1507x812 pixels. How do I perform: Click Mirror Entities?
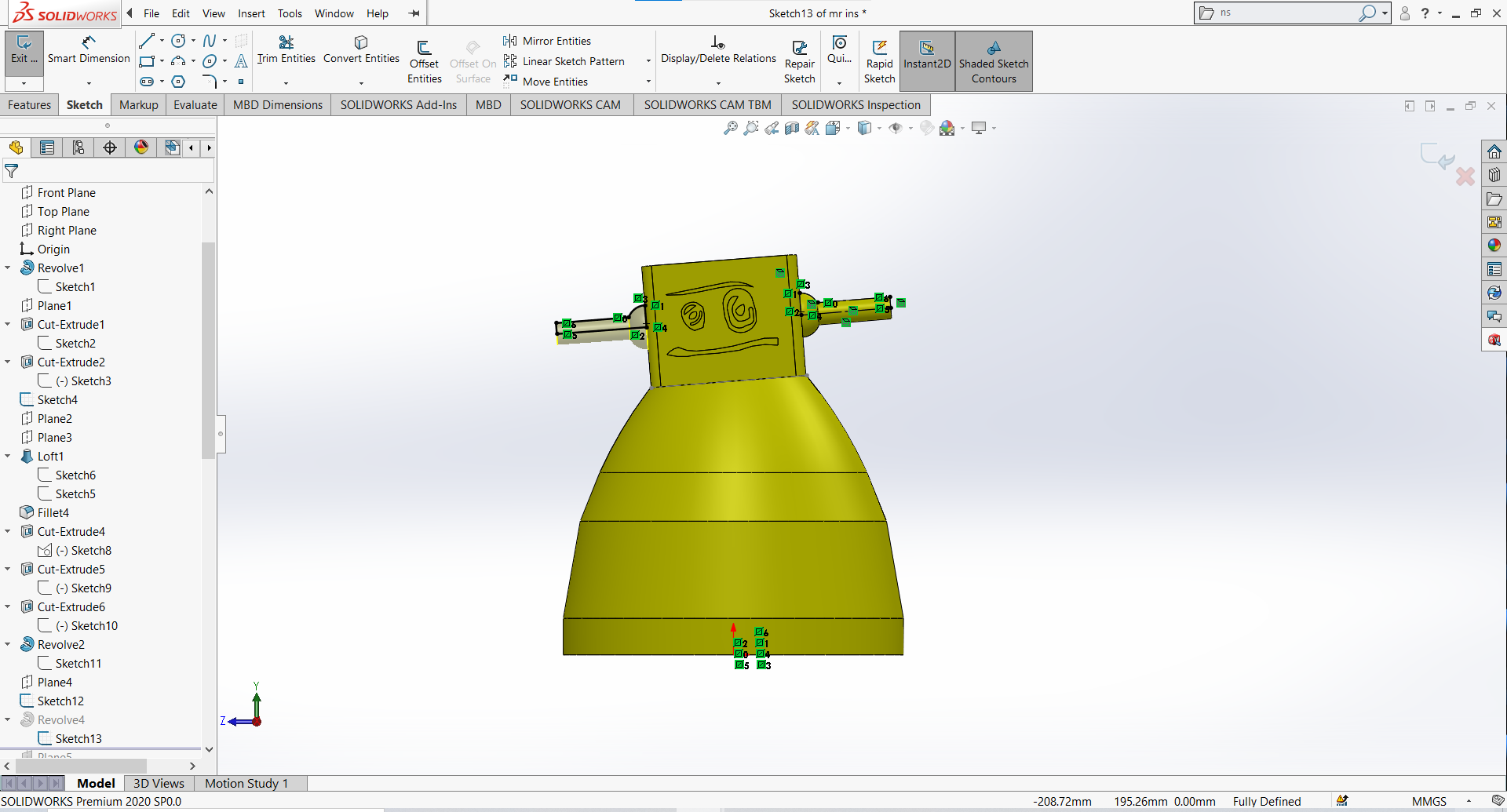(548, 41)
